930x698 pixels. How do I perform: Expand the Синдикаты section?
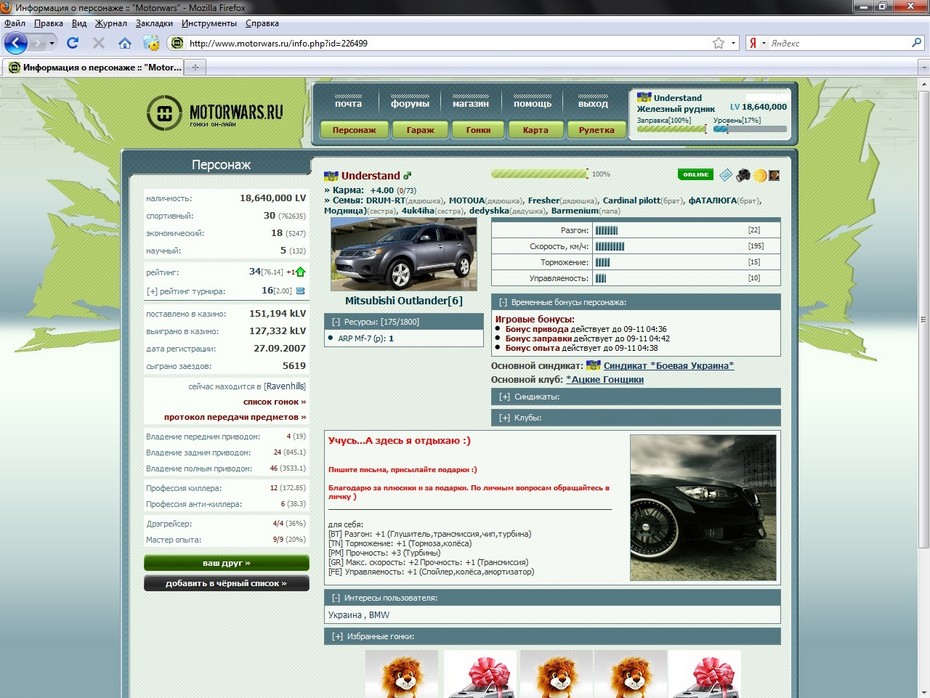(x=505, y=397)
